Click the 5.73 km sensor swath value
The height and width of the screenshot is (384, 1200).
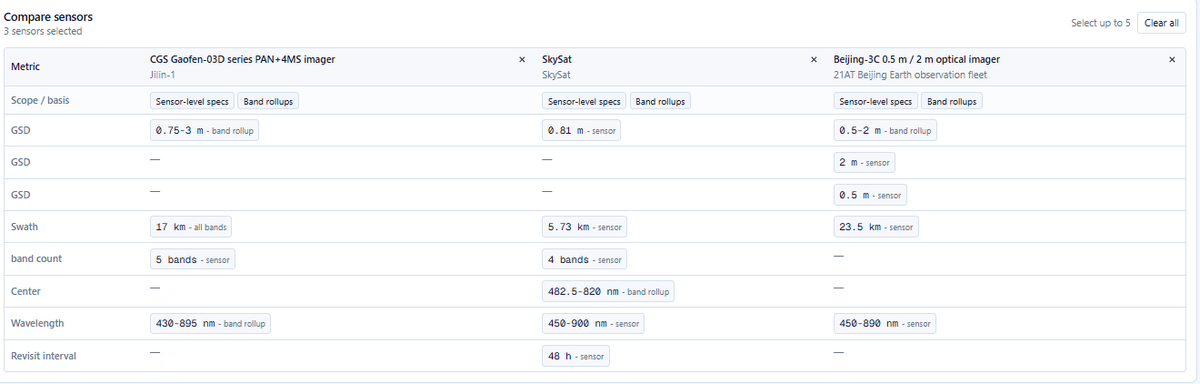tap(585, 227)
